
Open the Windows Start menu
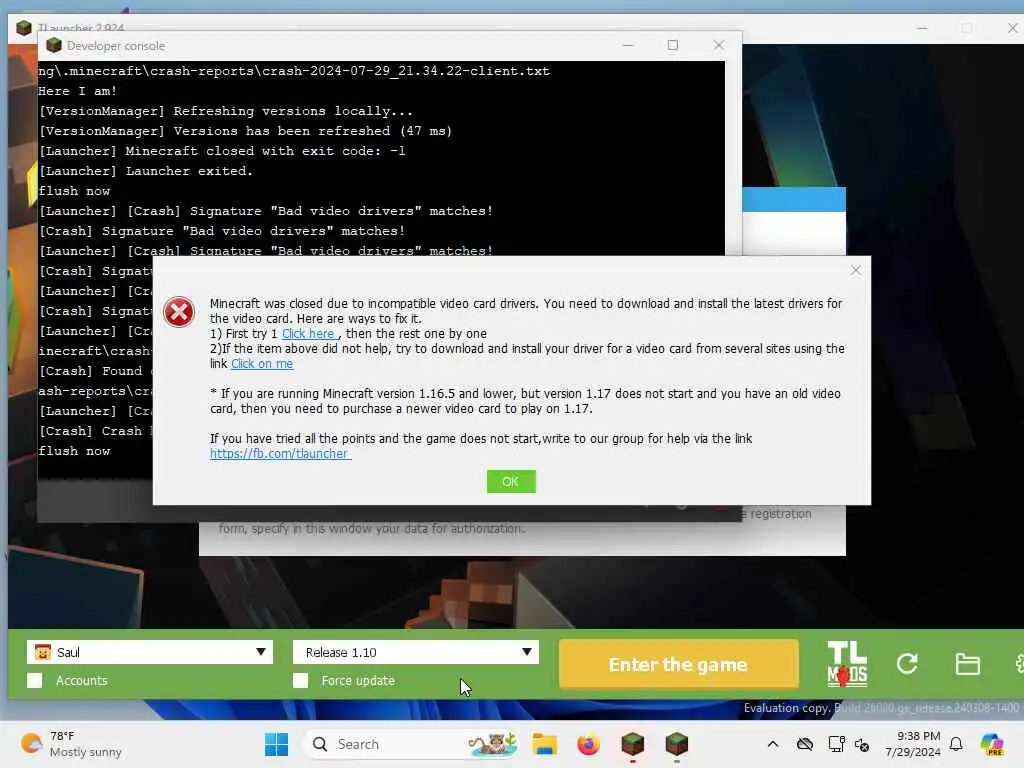[x=276, y=744]
